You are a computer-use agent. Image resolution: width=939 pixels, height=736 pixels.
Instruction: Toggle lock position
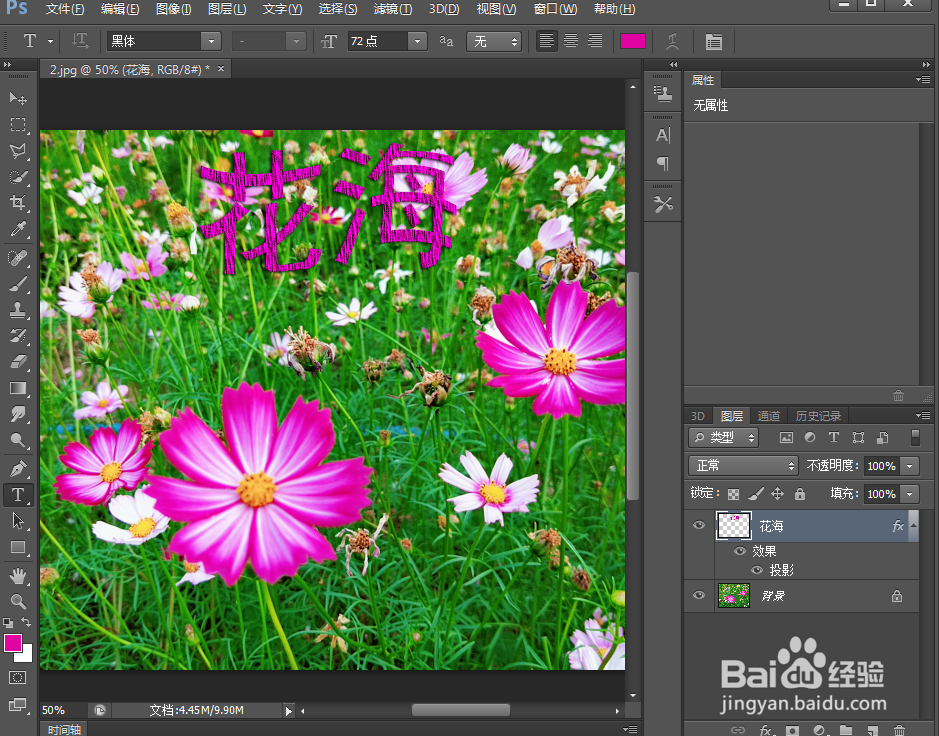point(777,493)
